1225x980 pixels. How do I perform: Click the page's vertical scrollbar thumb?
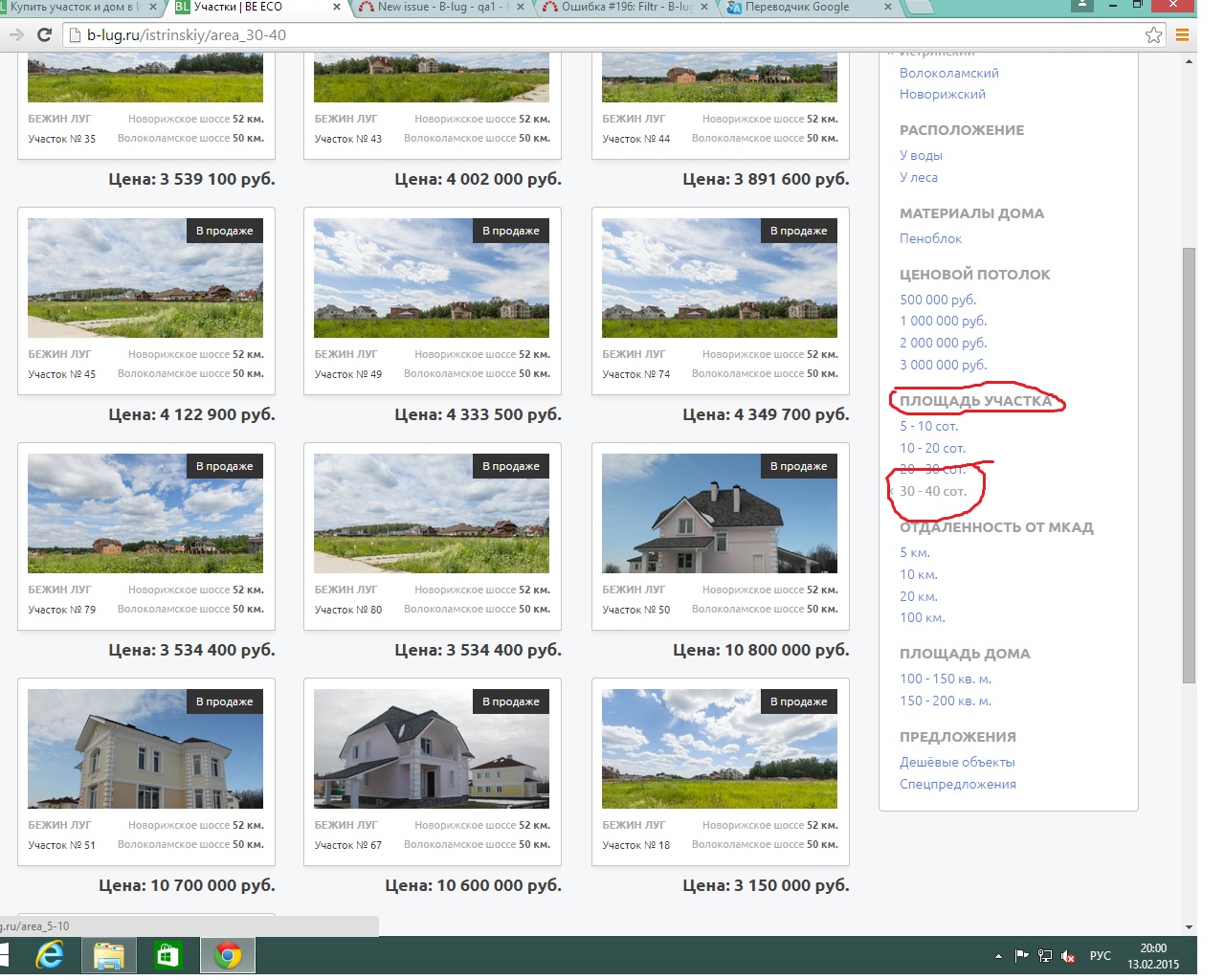tap(1189, 464)
